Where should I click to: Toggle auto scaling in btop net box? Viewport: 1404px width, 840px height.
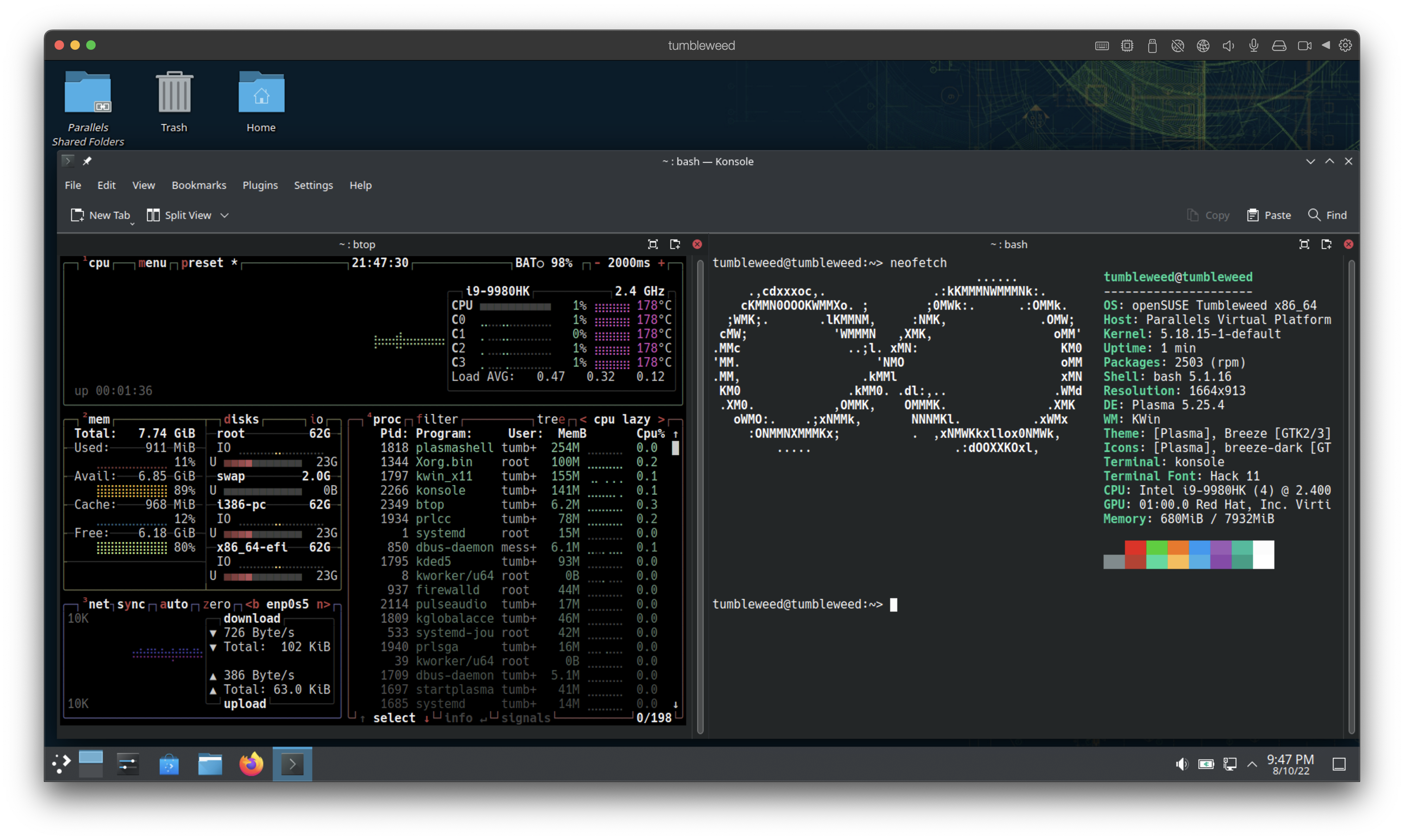coord(174,604)
